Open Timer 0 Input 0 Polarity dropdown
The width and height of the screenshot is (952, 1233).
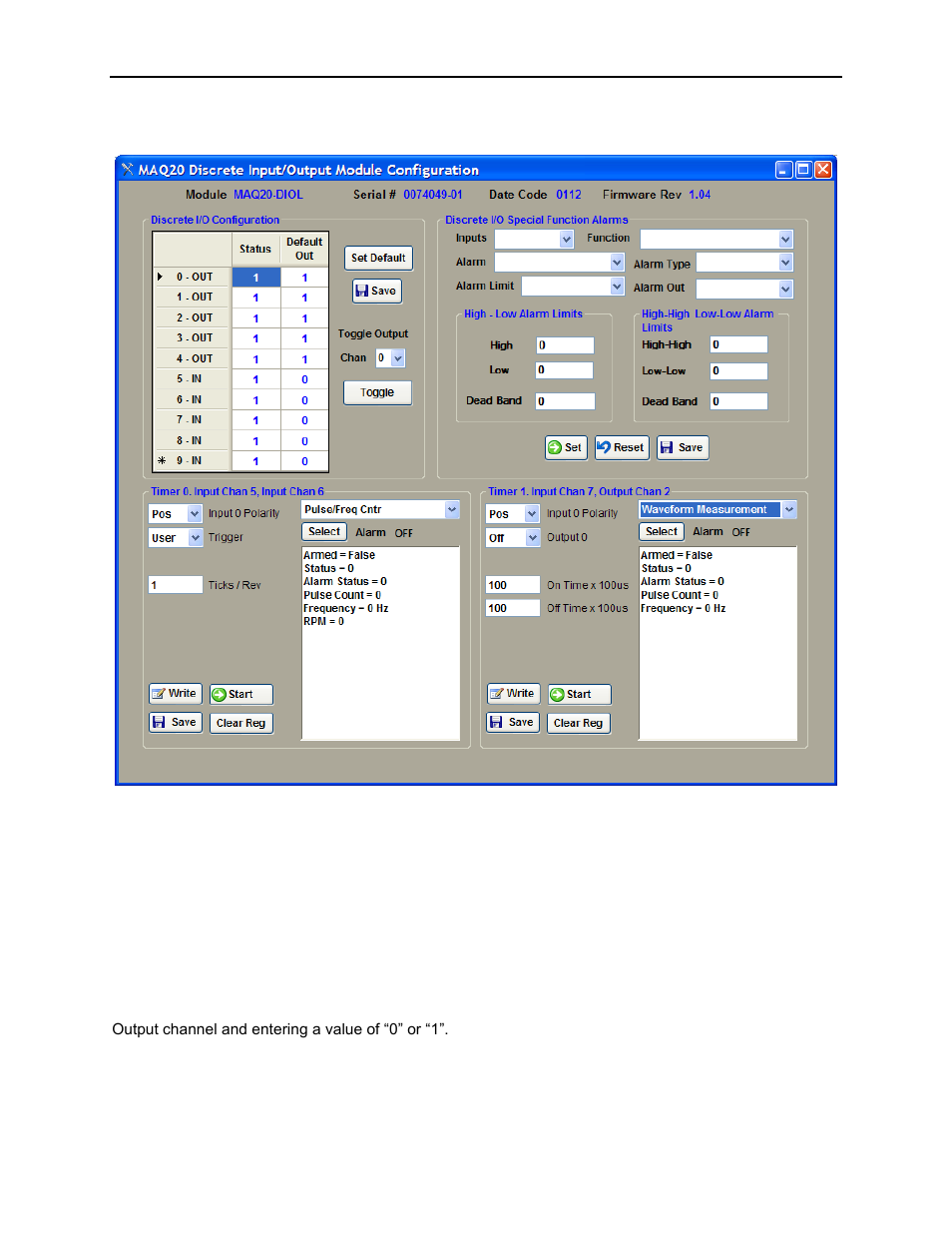(195, 514)
